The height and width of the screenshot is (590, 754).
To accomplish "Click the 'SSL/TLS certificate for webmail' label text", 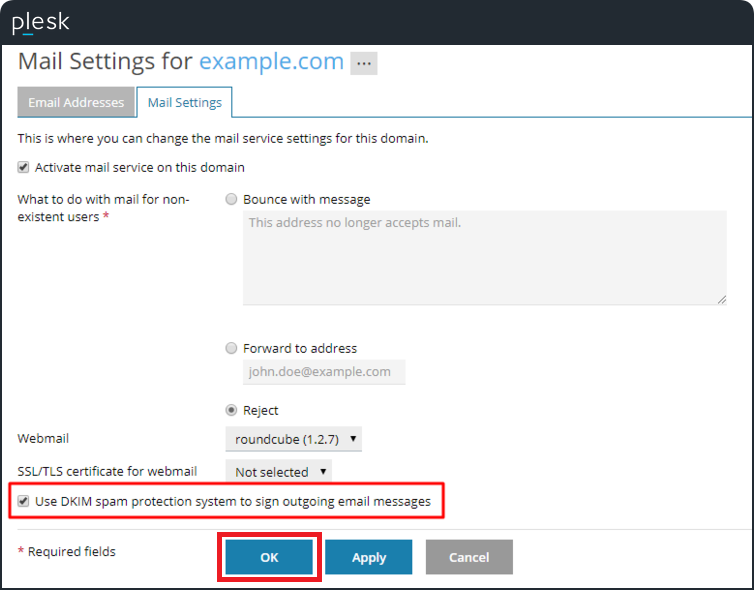I will coord(107,471).
